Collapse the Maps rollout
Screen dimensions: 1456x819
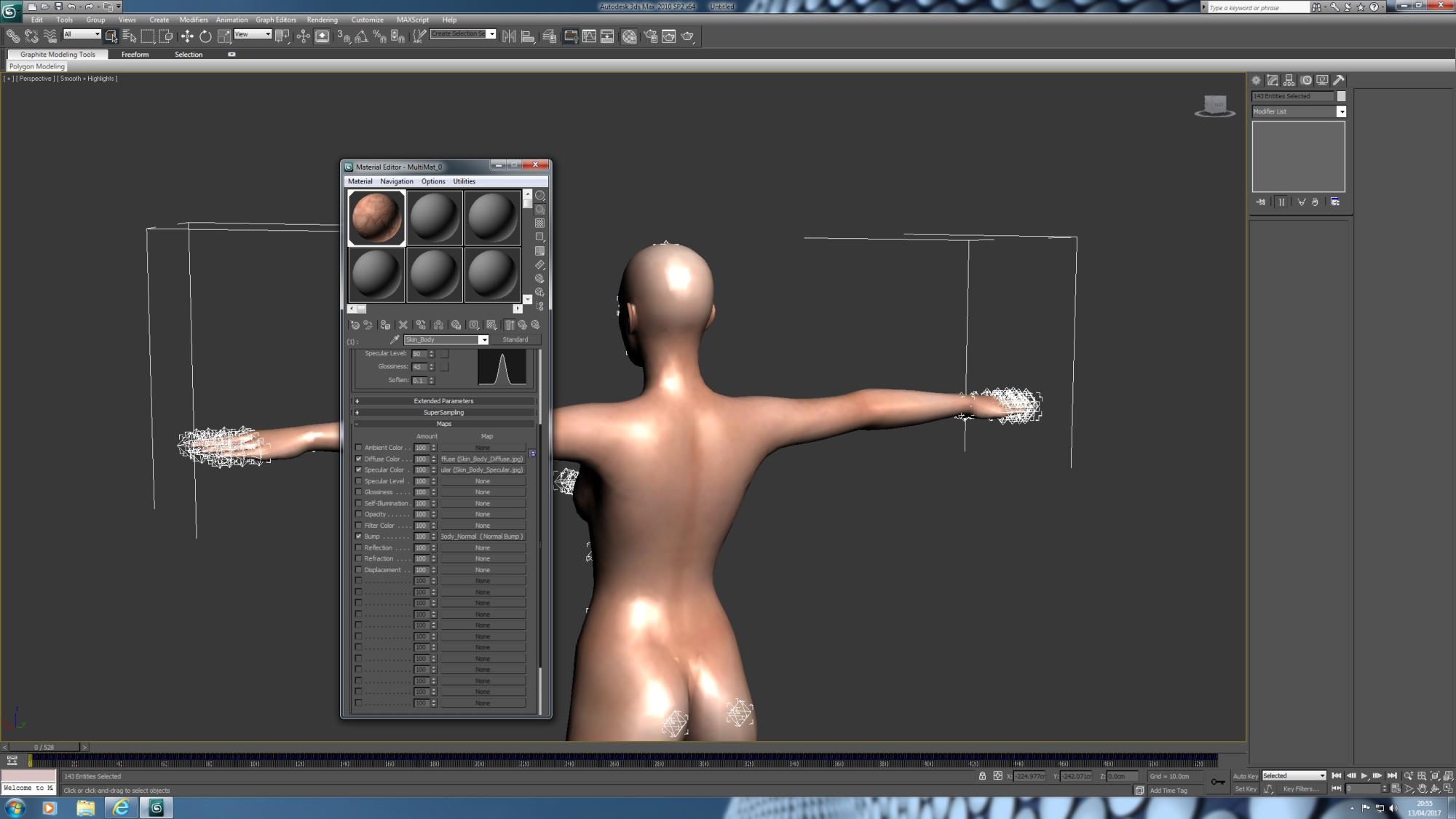click(x=444, y=424)
